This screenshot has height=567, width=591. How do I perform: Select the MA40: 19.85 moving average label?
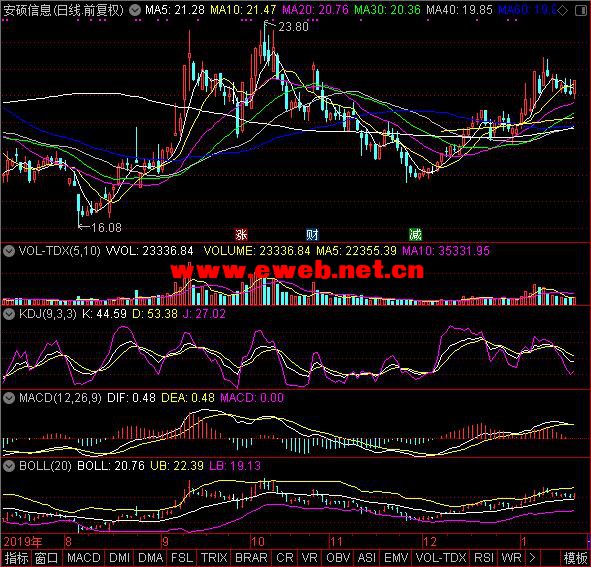[459, 9]
